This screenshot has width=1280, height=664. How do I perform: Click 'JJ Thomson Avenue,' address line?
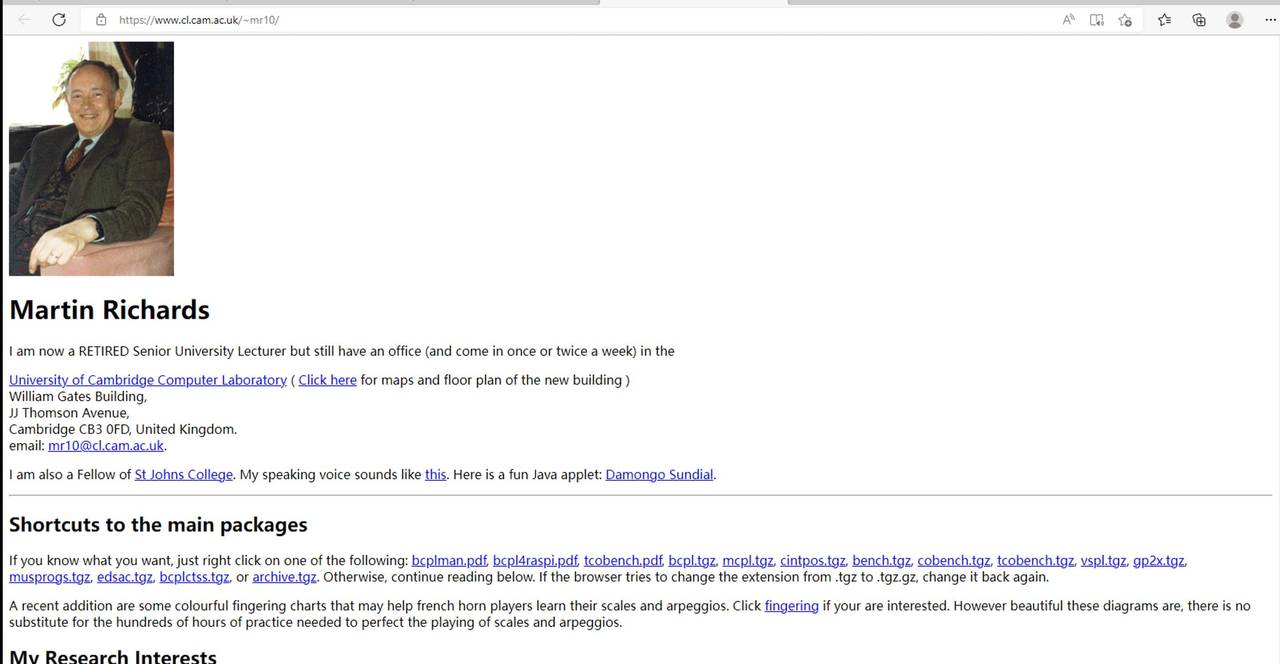point(69,413)
